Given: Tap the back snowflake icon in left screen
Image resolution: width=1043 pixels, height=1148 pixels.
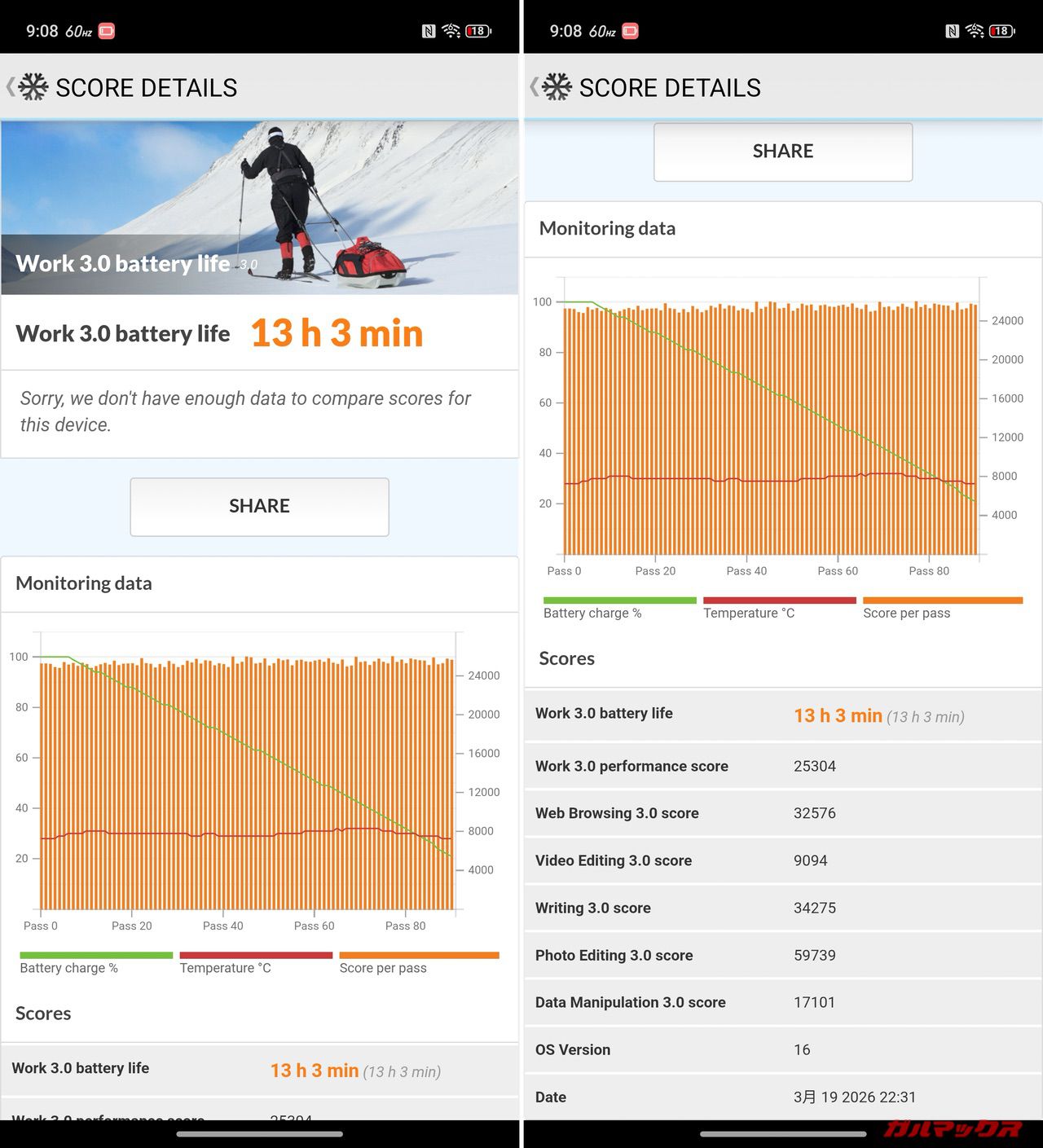Looking at the screenshot, I should [x=31, y=87].
